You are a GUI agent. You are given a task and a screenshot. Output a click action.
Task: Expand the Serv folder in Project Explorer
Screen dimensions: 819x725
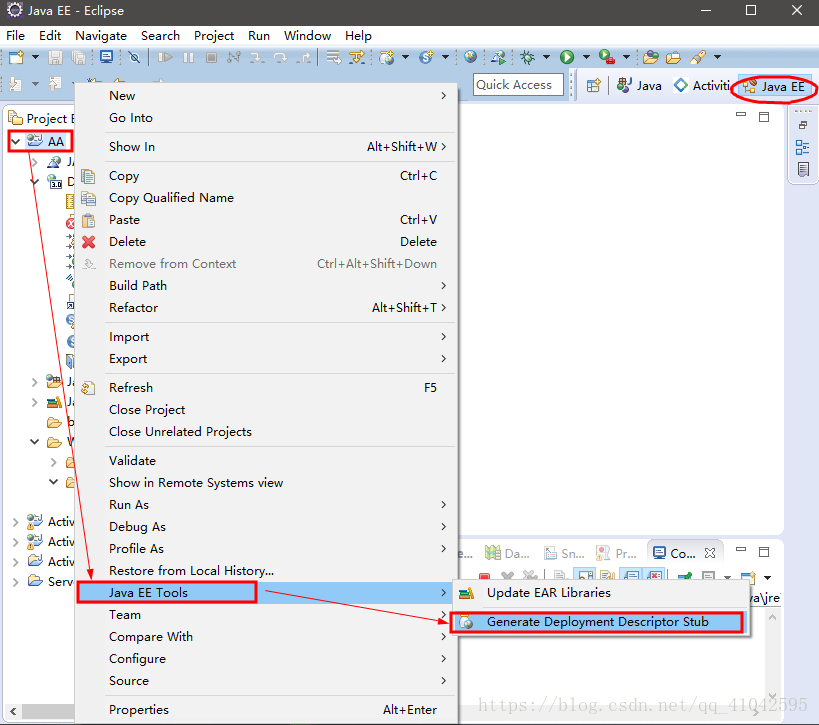16,581
